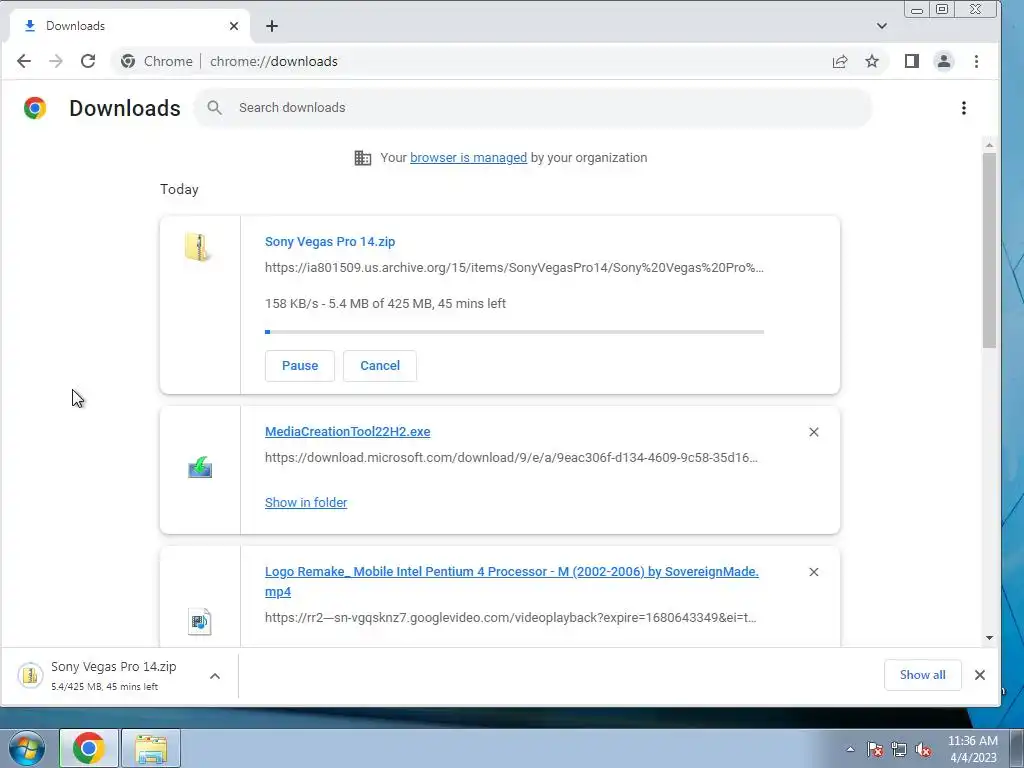Viewport: 1024px width, 768px height.
Task: Bookmark this tab with the star icon
Action: coord(872,61)
